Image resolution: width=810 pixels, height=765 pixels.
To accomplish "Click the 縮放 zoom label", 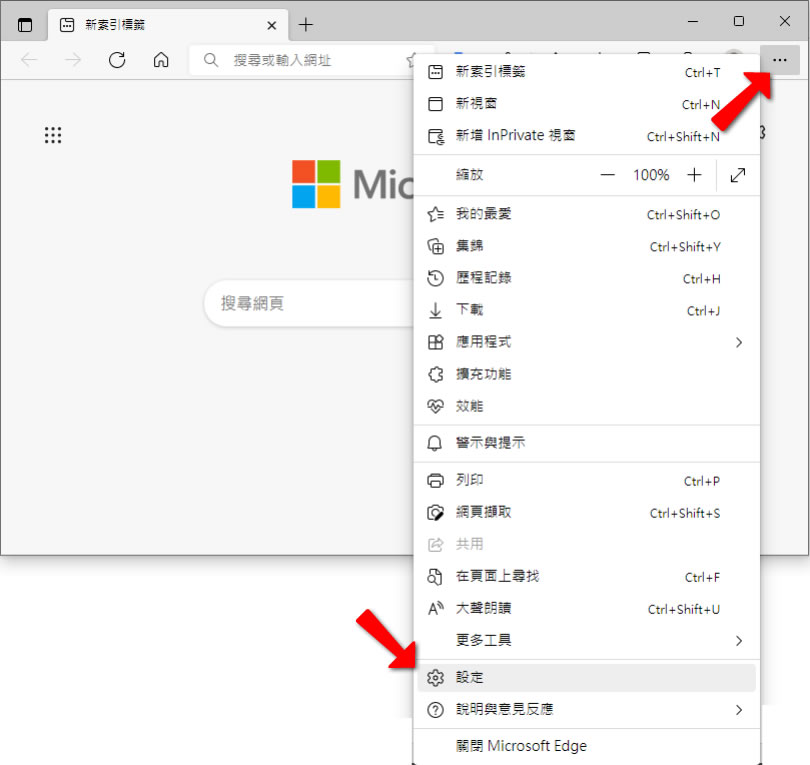I will coord(470,175).
